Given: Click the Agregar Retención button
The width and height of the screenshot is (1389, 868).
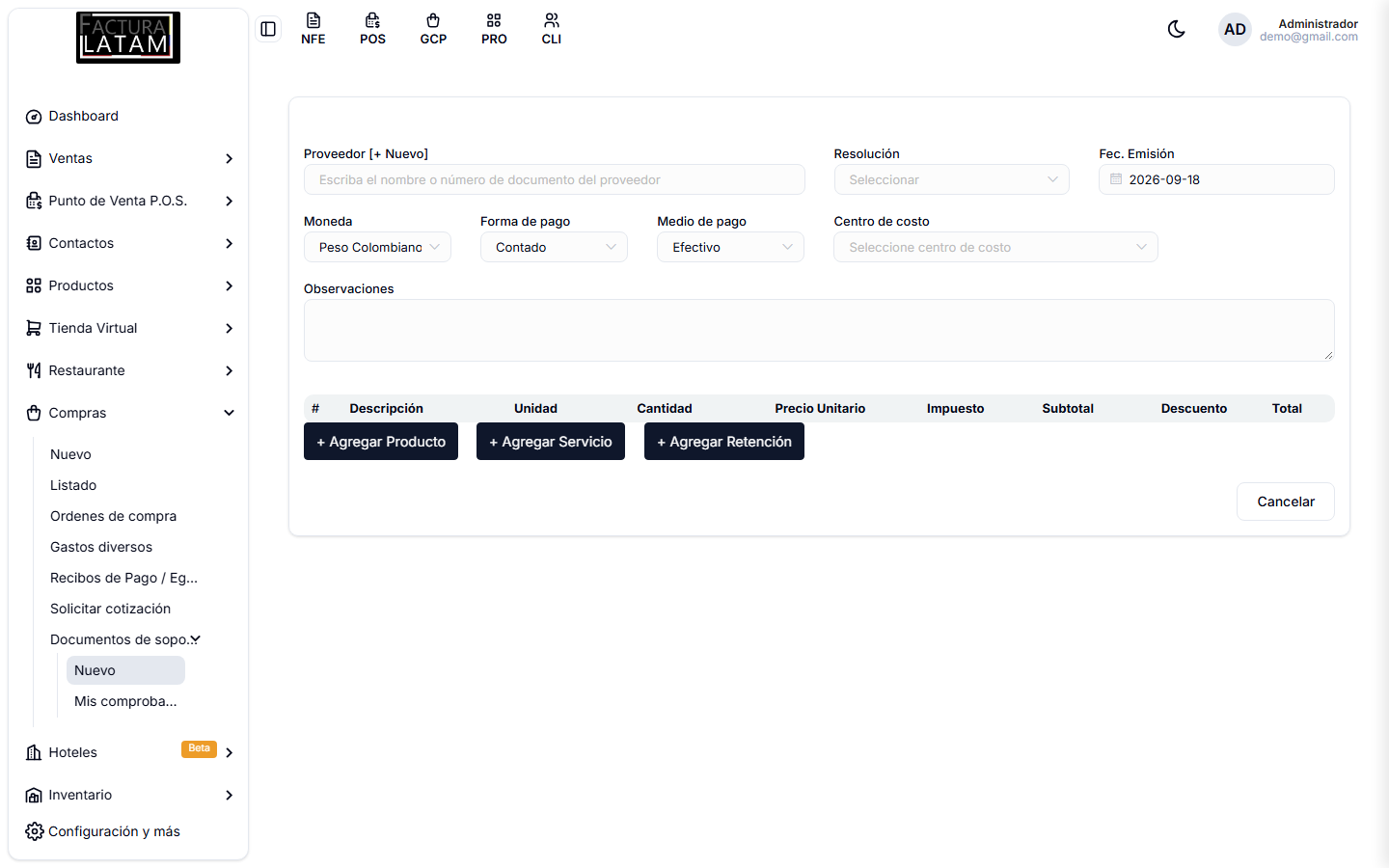Looking at the screenshot, I should pyautogui.click(x=724, y=442).
